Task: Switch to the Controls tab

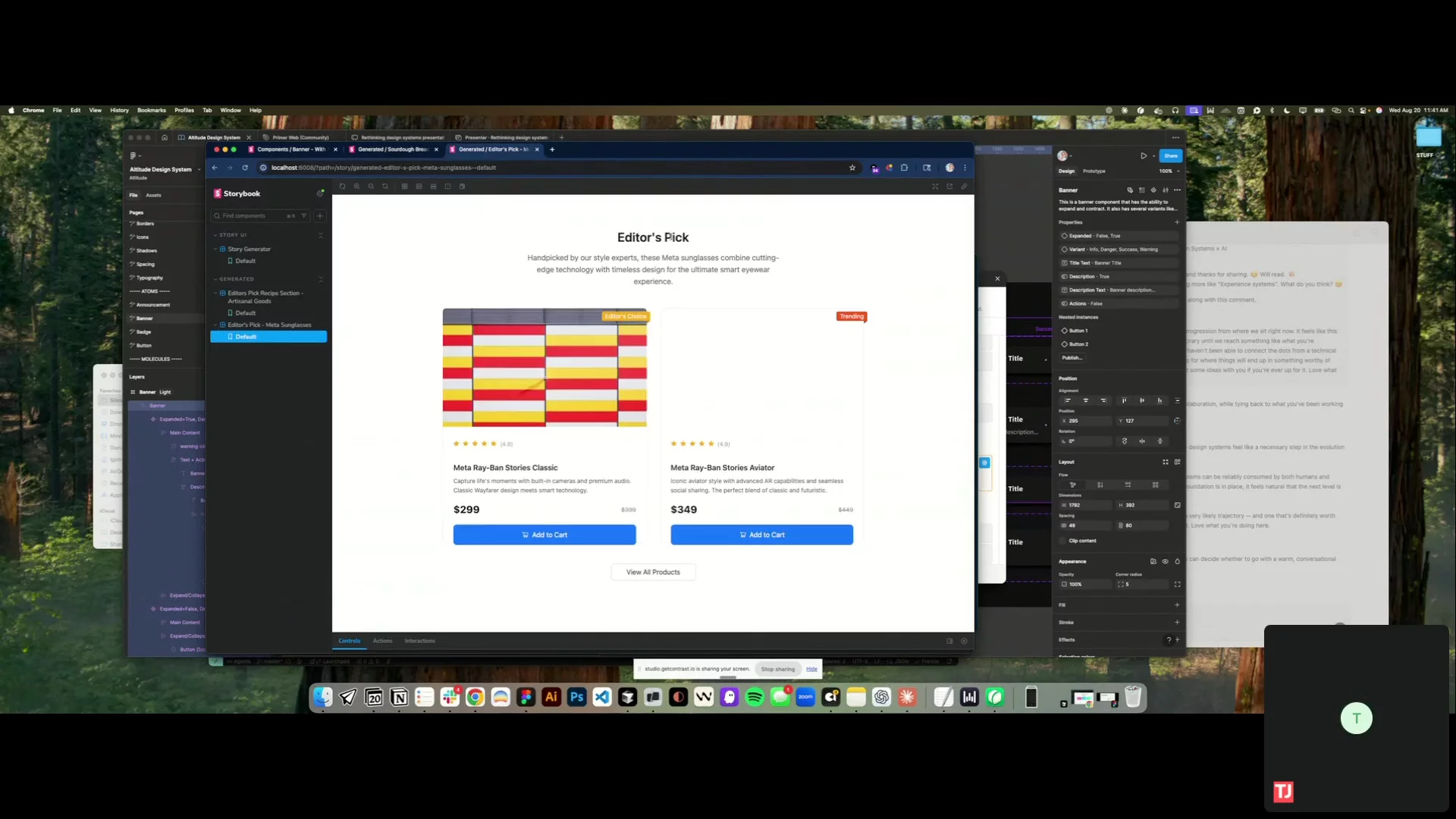Action: tap(350, 642)
